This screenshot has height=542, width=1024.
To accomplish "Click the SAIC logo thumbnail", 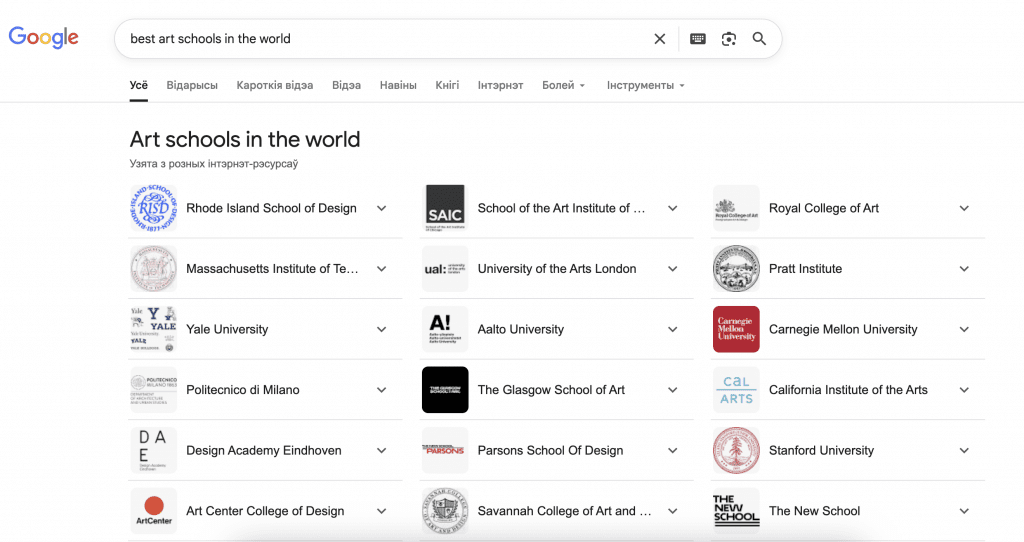I will 445,208.
